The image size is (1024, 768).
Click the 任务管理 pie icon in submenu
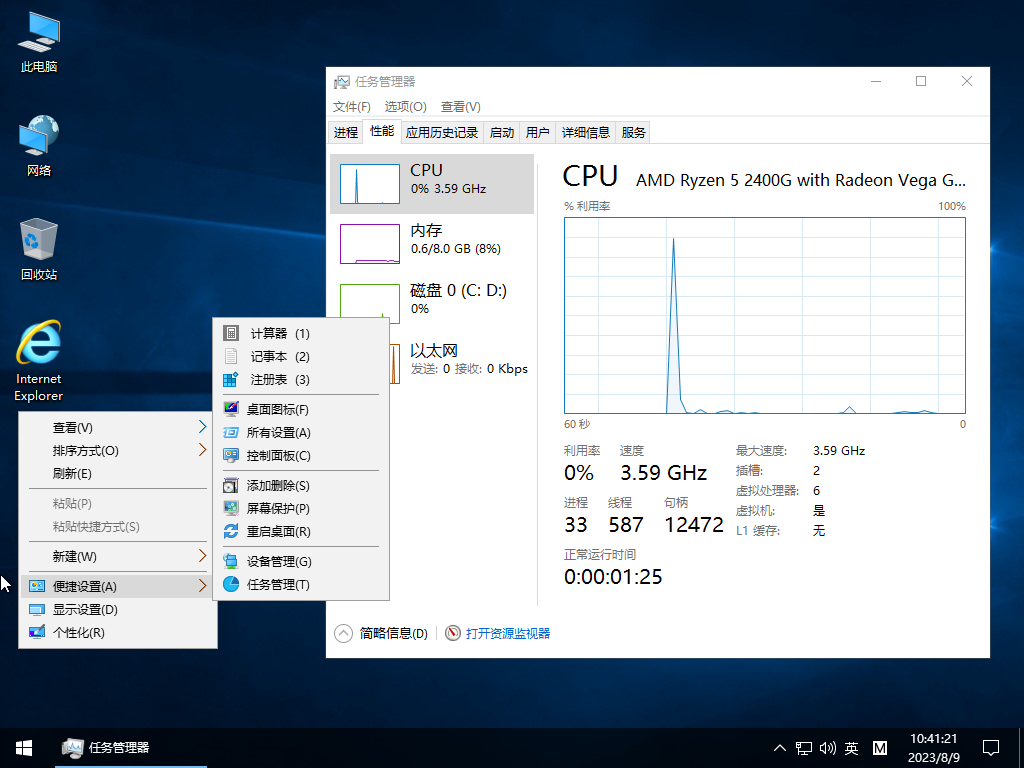click(x=231, y=584)
